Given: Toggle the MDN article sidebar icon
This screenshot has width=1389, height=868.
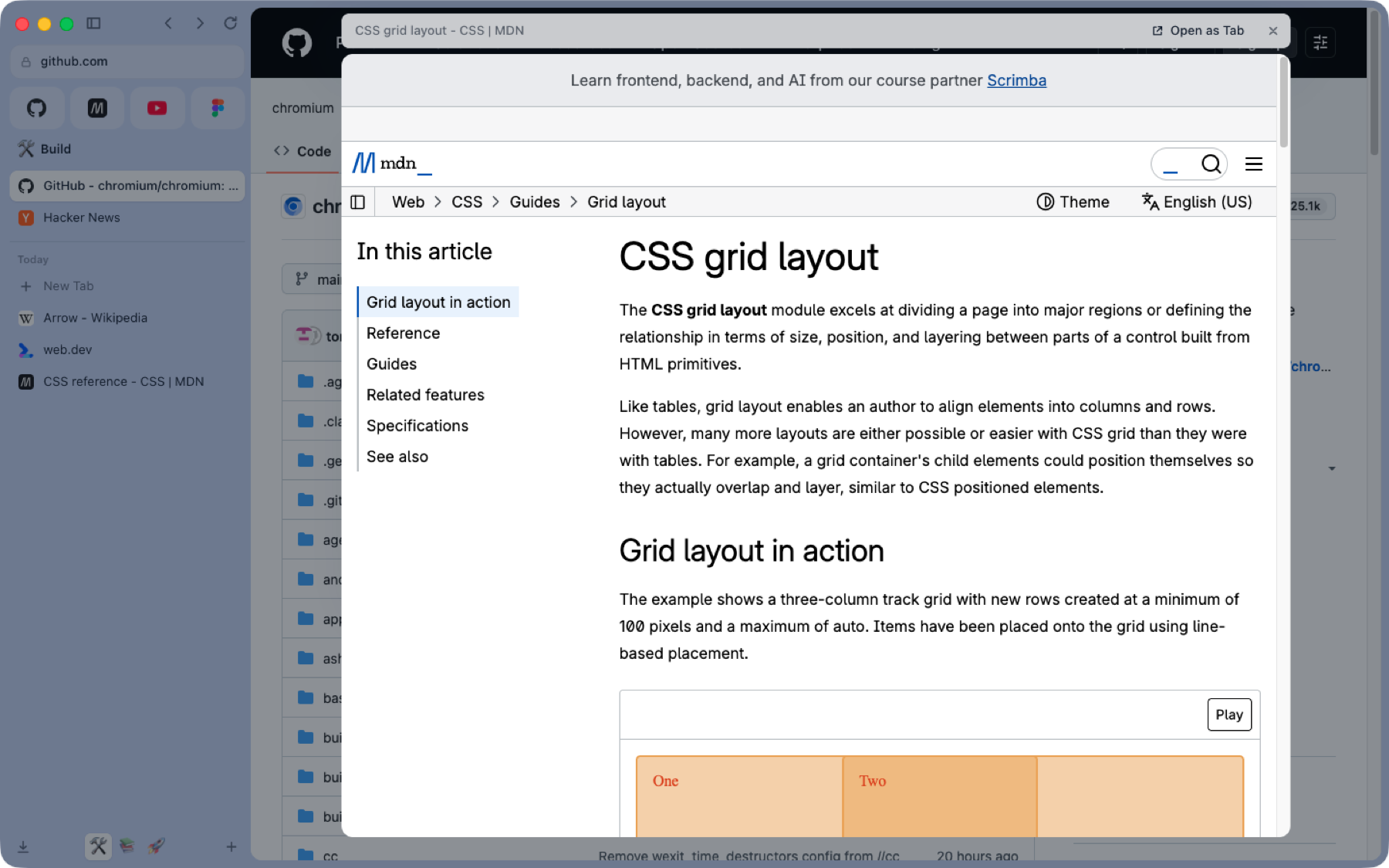Looking at the screenshot, I should 357,202.
